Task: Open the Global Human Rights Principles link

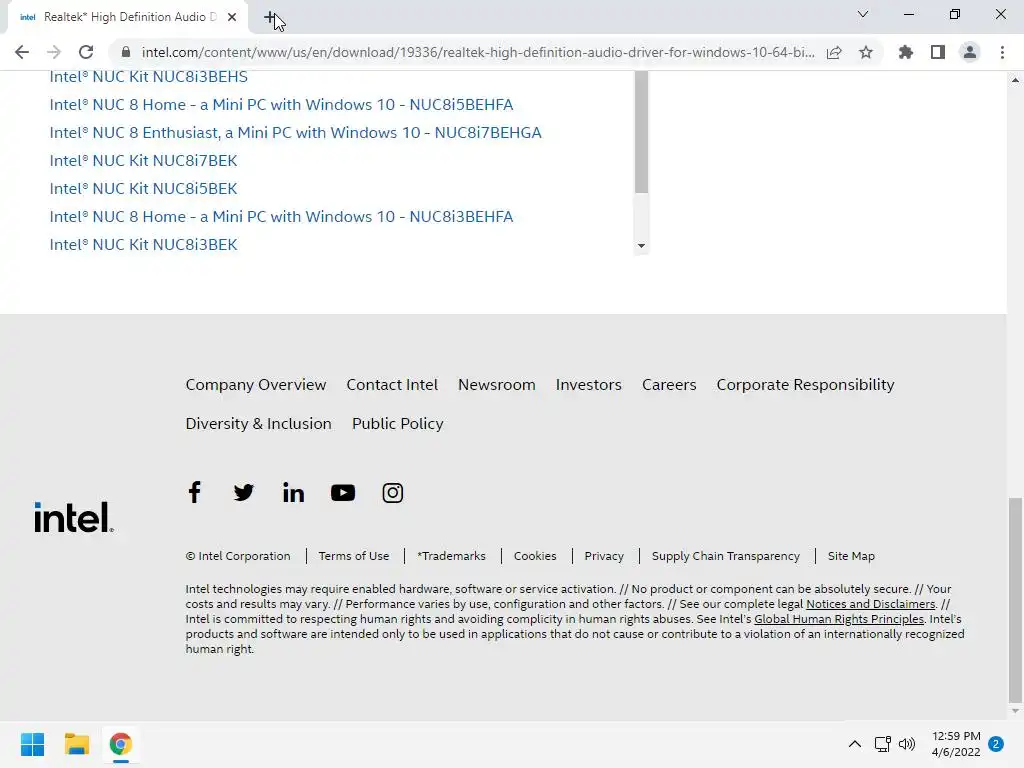Action: tap(839, 619)
